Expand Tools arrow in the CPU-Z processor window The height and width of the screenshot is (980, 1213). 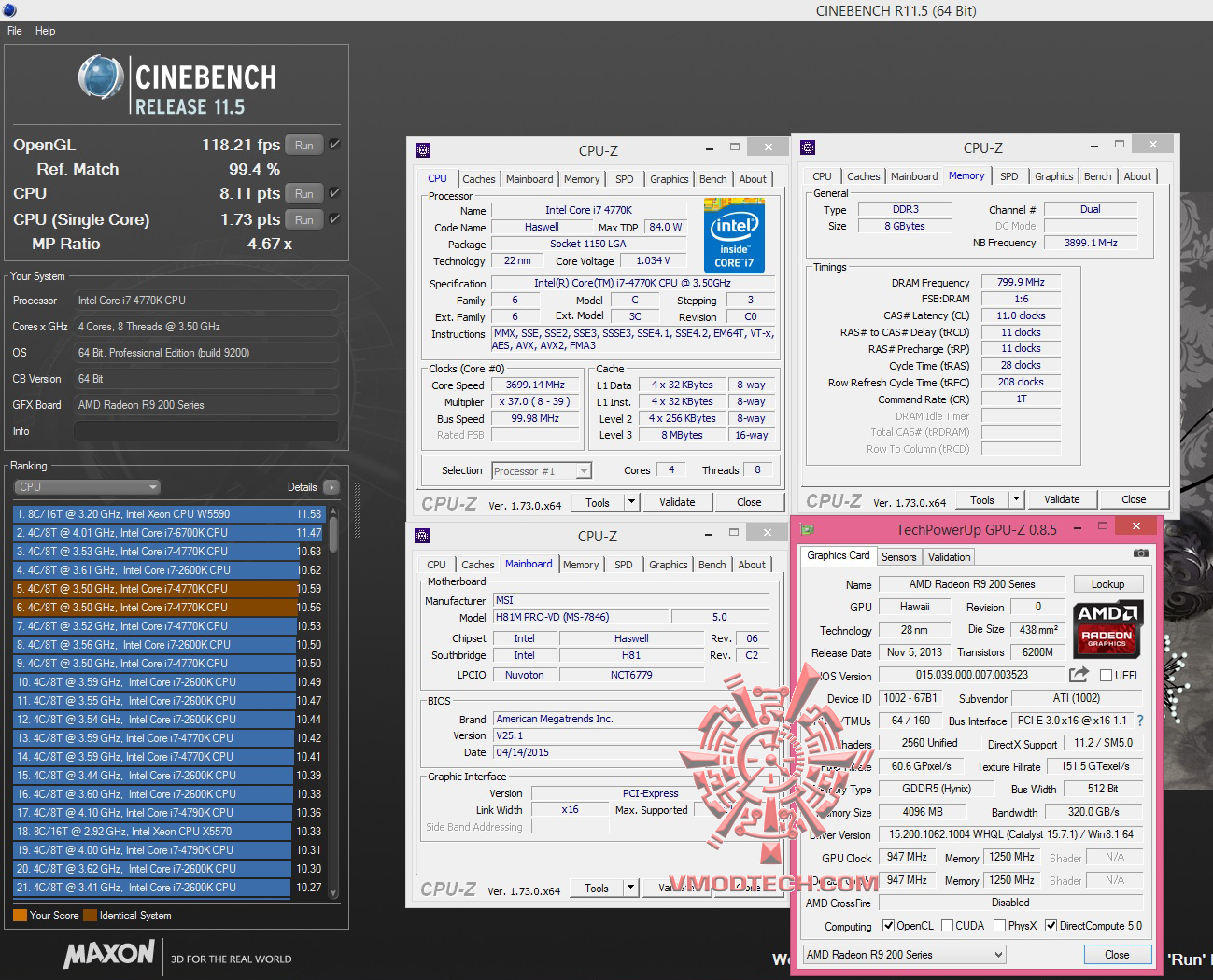631,502
